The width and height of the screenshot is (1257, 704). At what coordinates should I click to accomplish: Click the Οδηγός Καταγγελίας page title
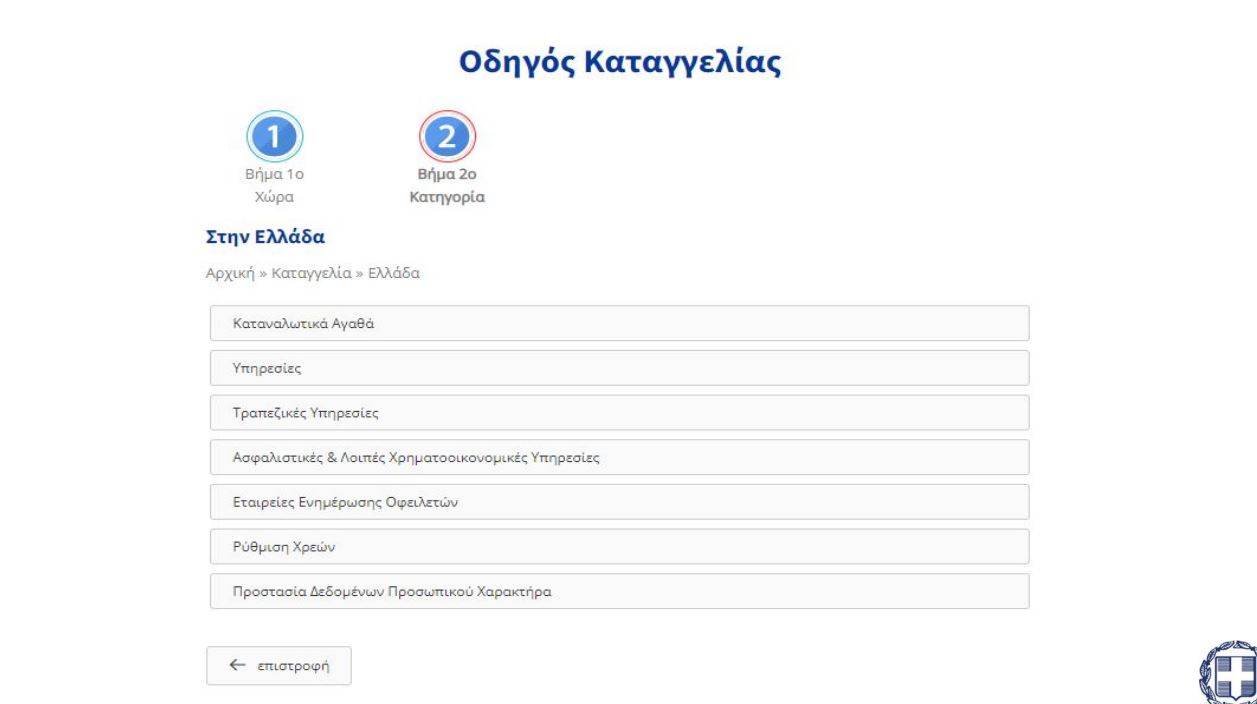click(619, 61)
